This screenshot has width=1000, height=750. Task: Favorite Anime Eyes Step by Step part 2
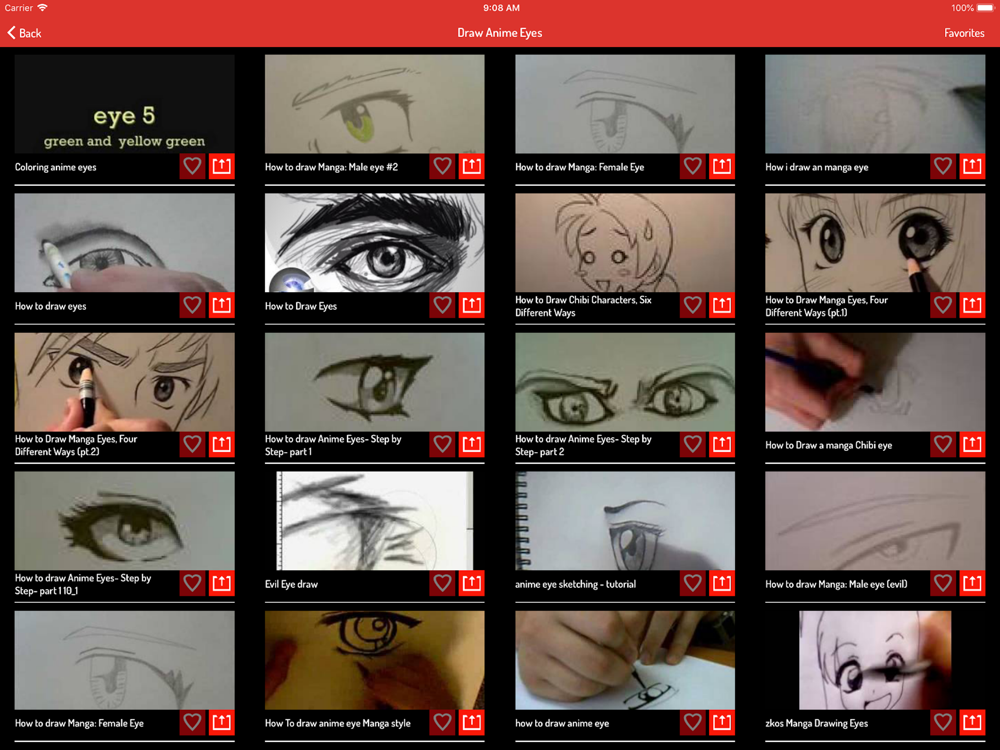pyautogui.click(x=693, y=445)
